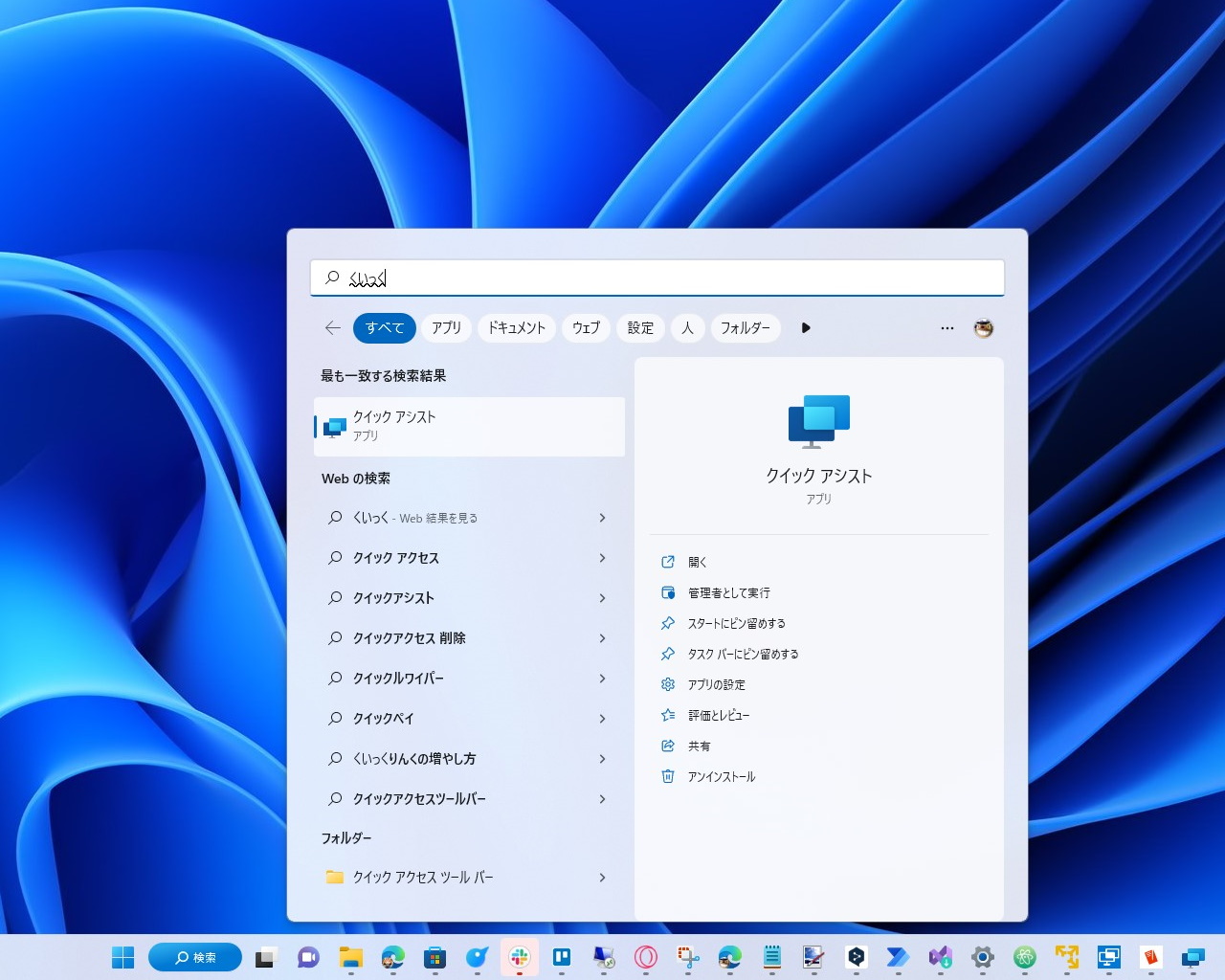Open Slack from the taskbar
The image size is (1225, 980).
[520, 957]
